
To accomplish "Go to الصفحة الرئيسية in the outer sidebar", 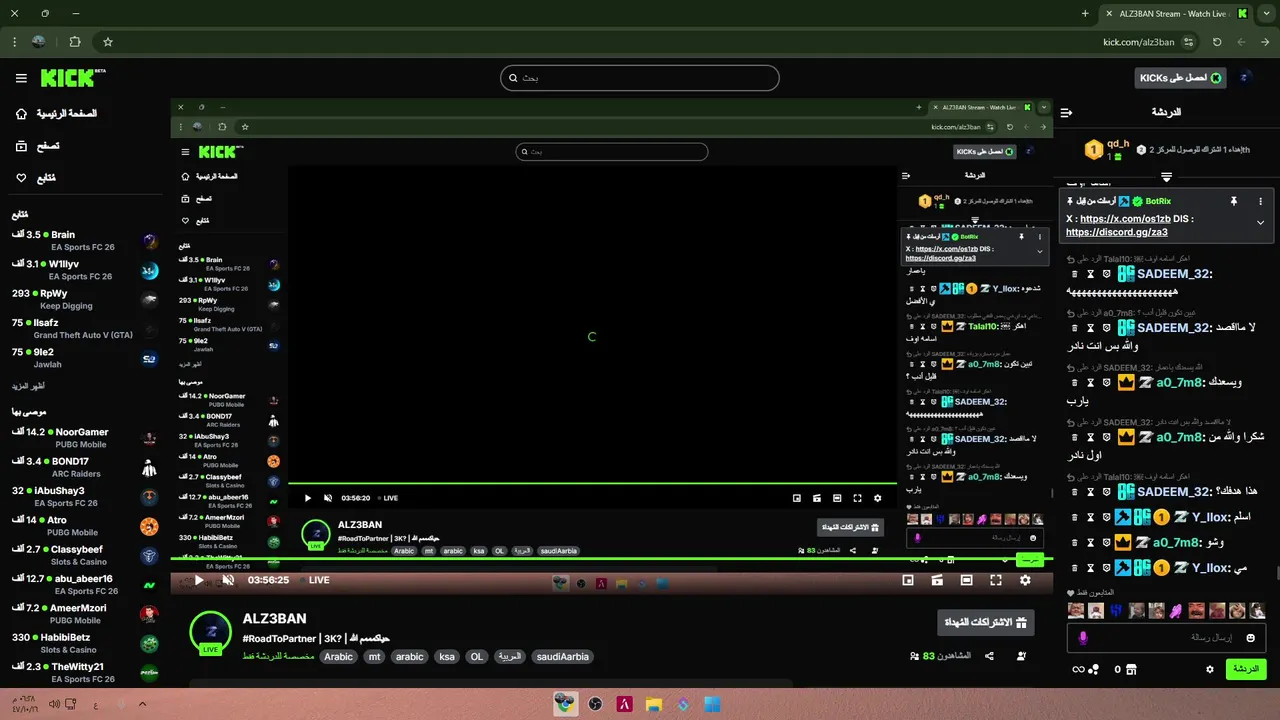I will click(x=56, y=114).
